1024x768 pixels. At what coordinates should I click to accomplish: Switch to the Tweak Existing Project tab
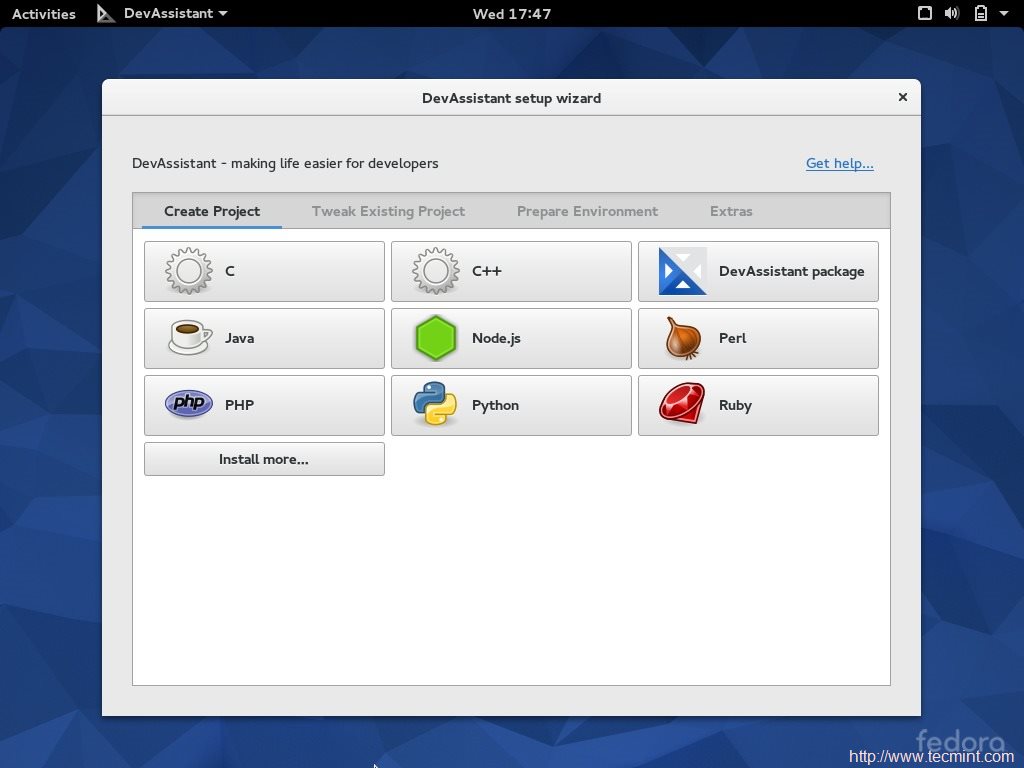click(x=388, y=211)
